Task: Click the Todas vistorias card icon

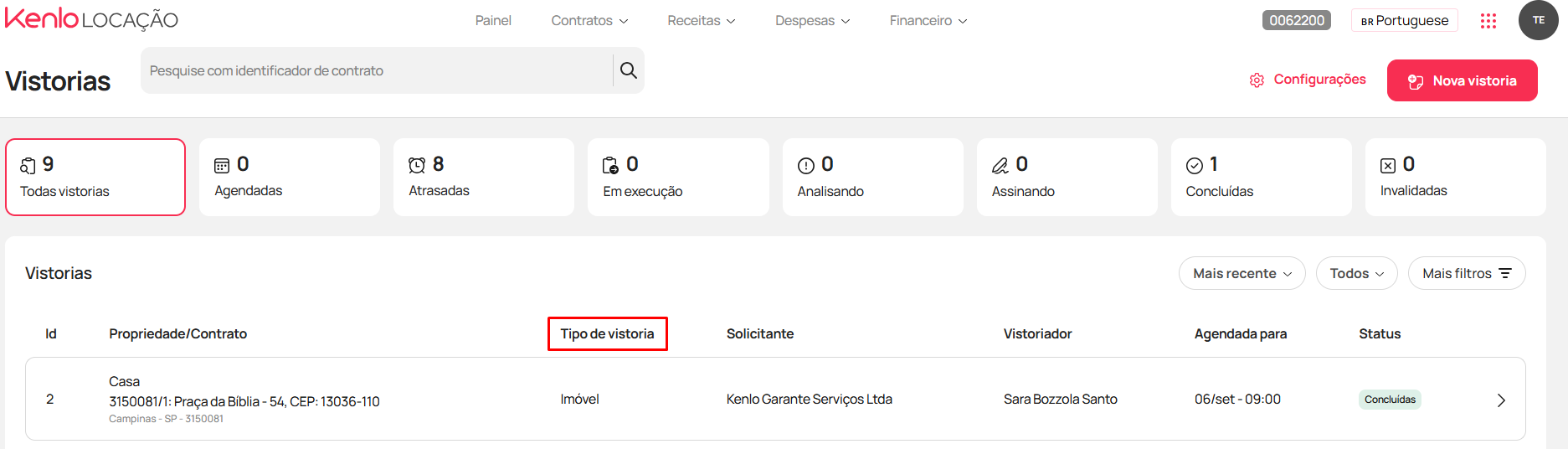Action: point(28,166)
